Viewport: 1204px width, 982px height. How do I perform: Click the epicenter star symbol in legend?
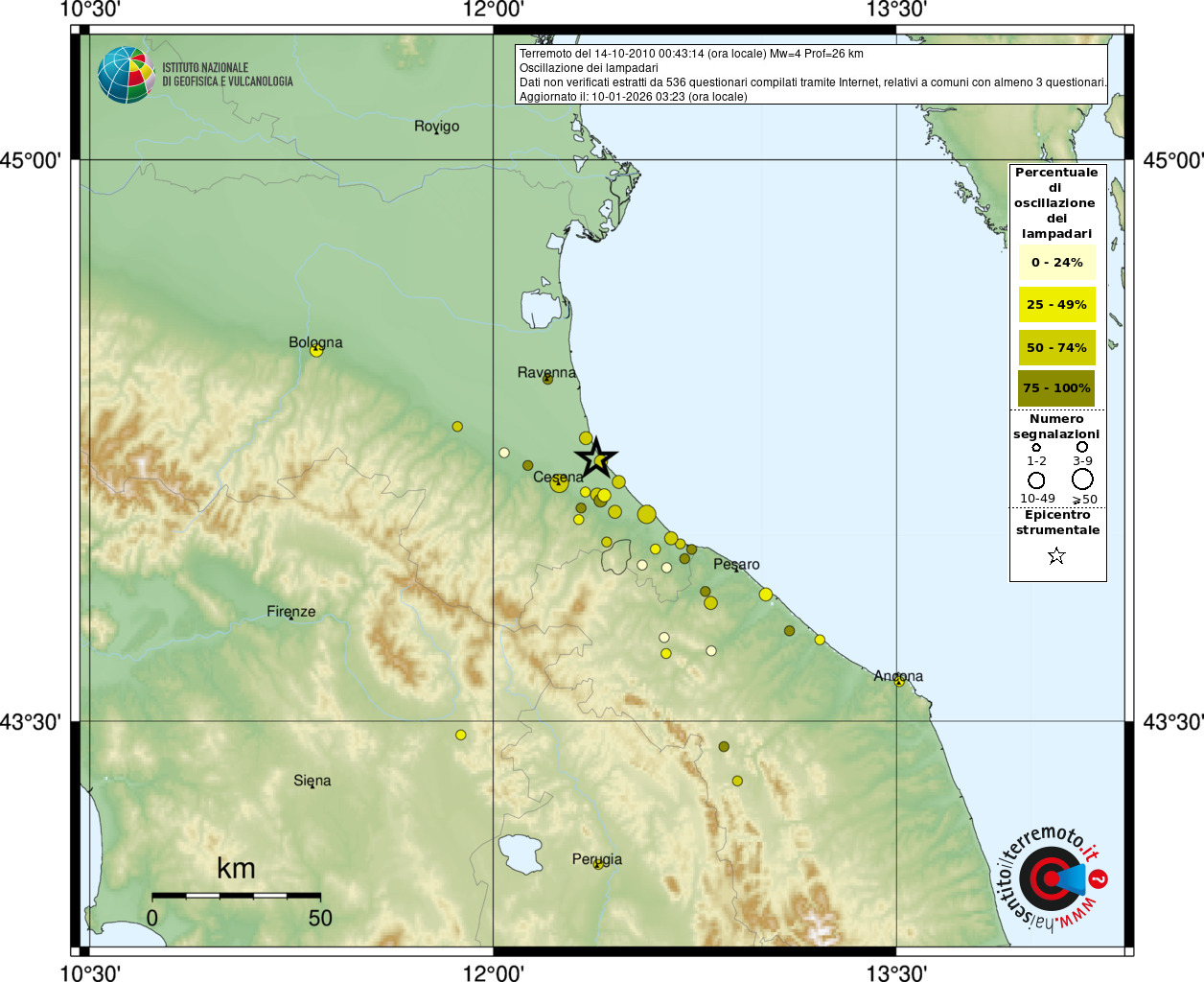click(1056, 555)
